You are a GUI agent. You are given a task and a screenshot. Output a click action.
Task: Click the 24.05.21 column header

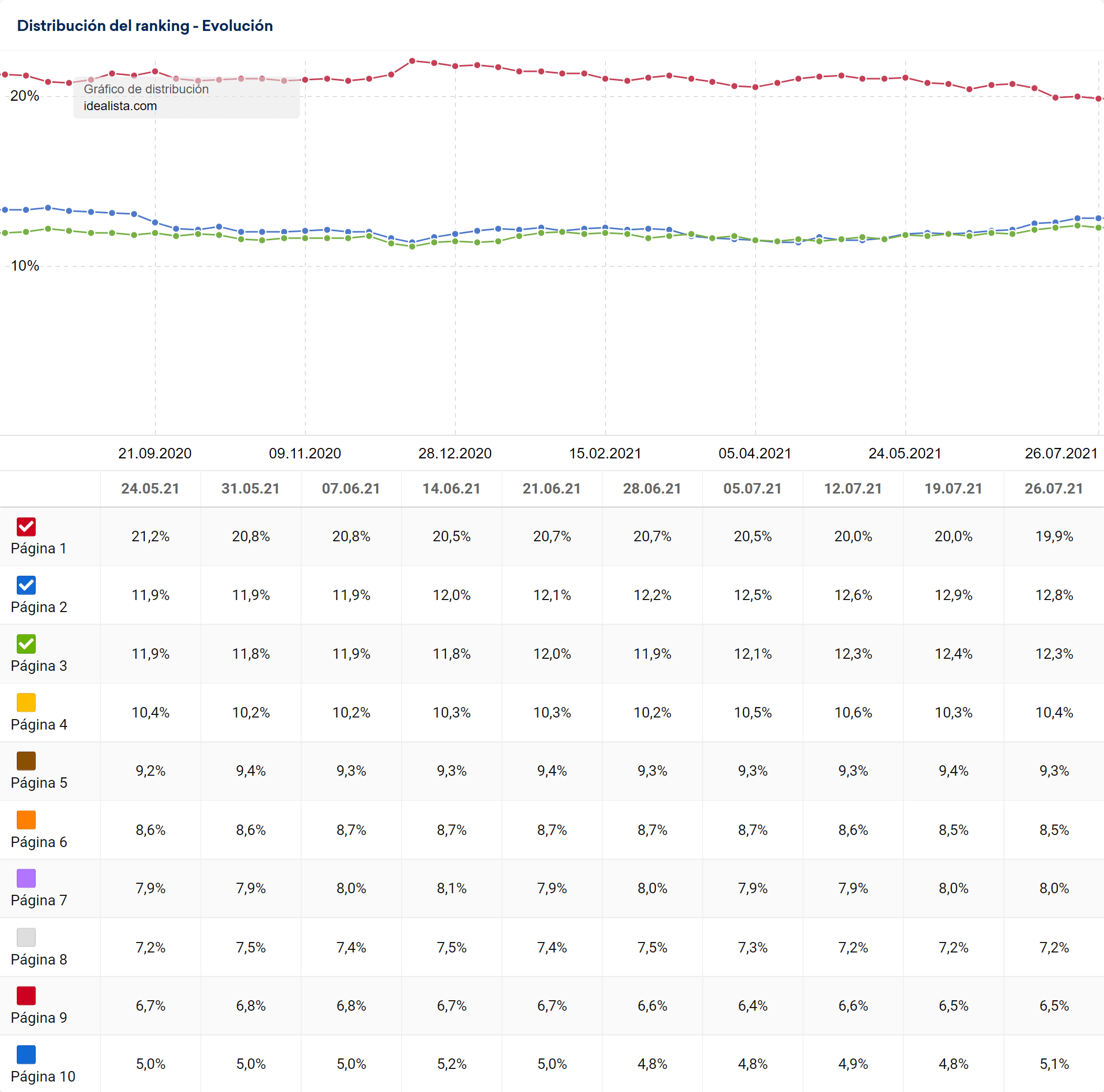click(150, 489)
